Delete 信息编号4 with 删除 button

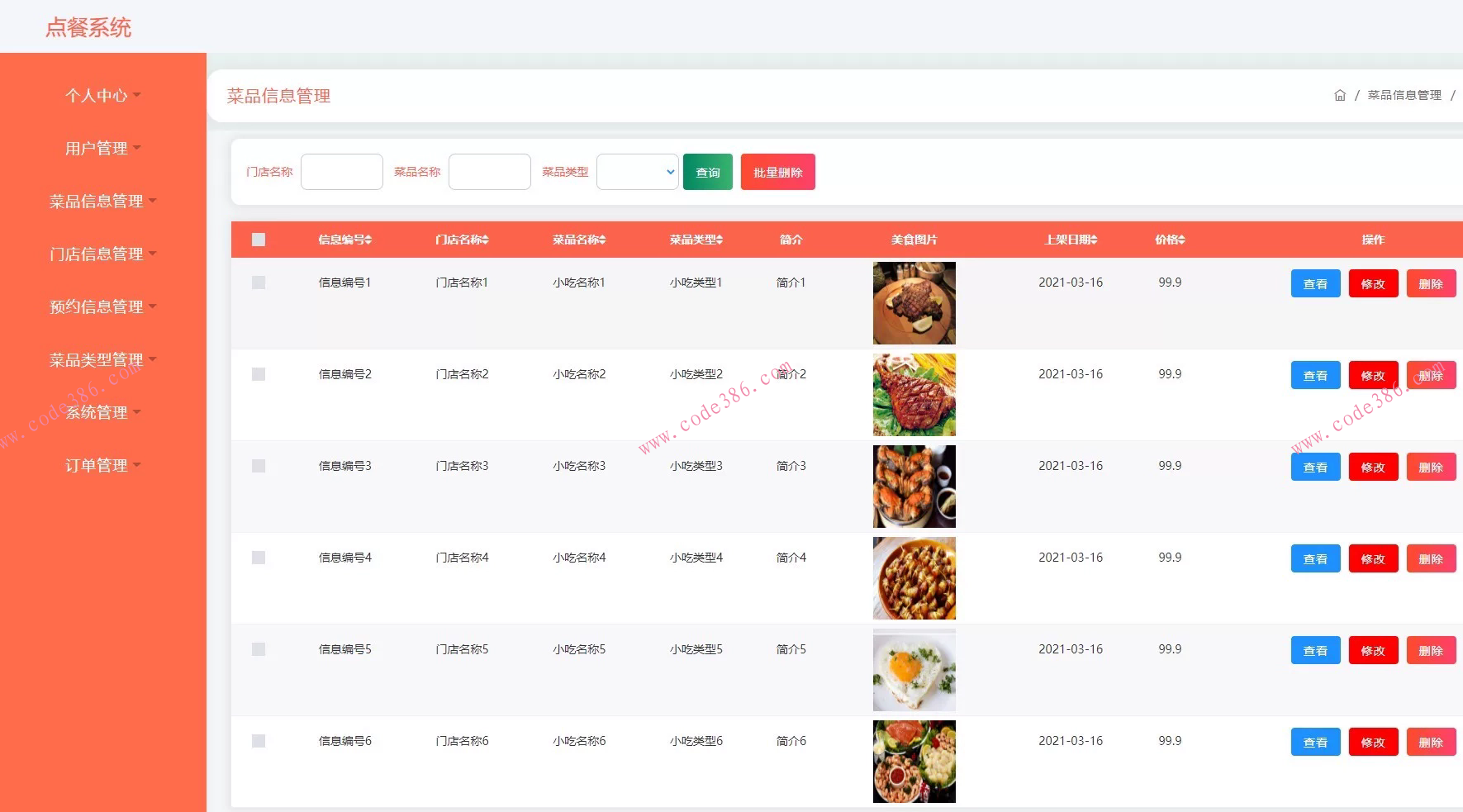click(1431, 558)
